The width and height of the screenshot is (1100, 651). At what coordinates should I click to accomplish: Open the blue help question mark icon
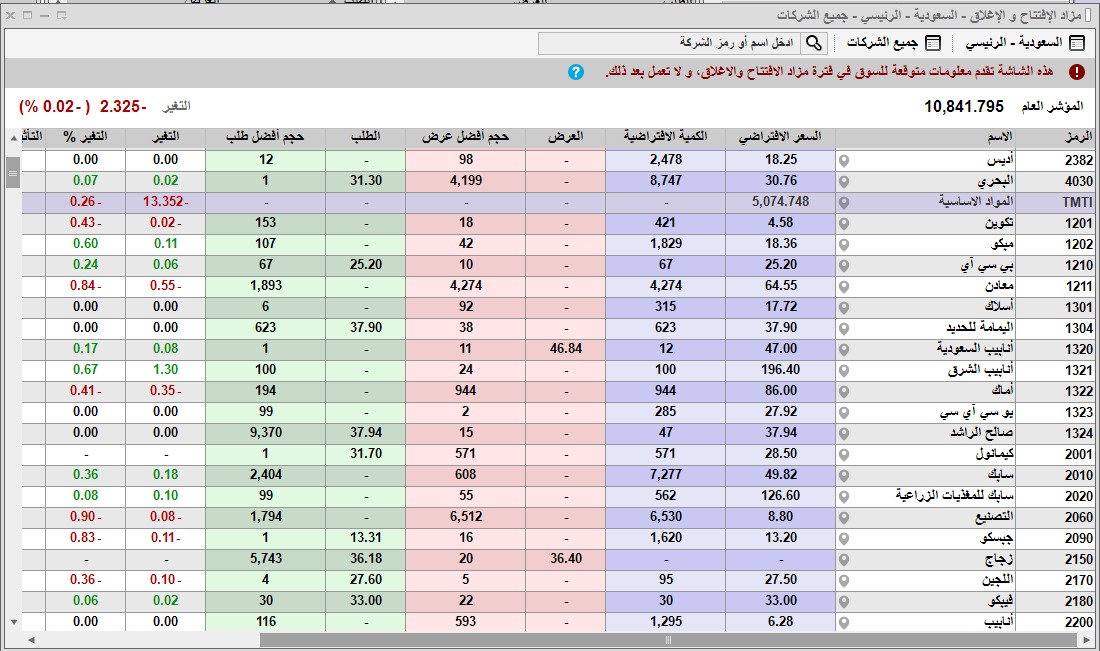tap(576, 72)
